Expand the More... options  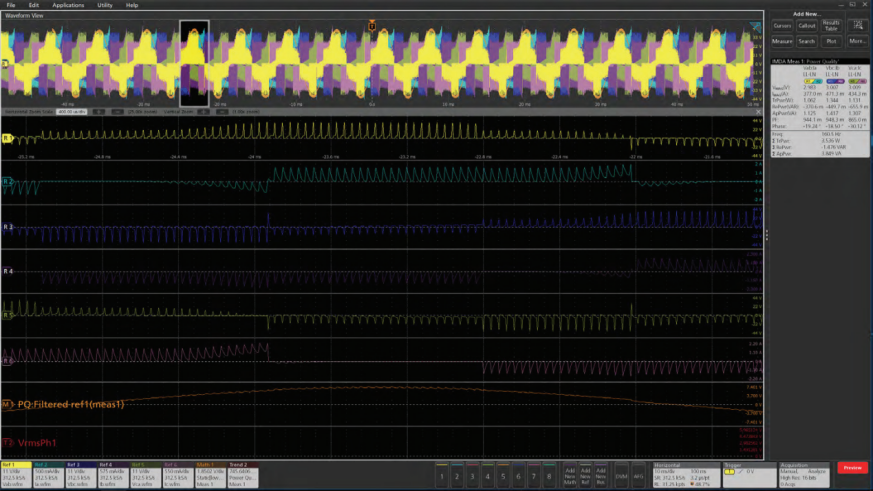[x=857, y=41]
